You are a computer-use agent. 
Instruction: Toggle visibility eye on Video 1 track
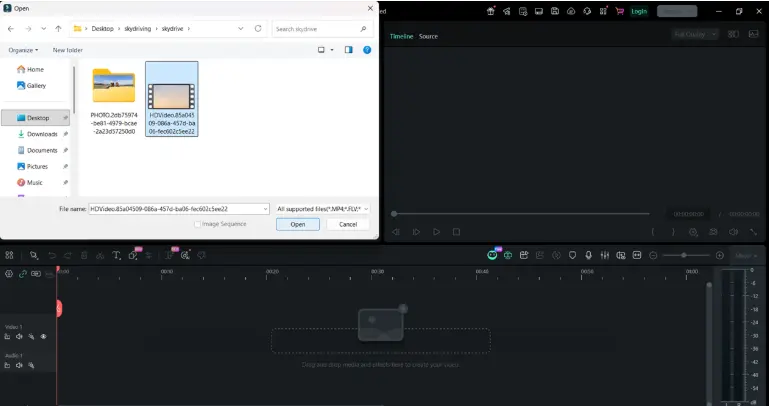43,337
